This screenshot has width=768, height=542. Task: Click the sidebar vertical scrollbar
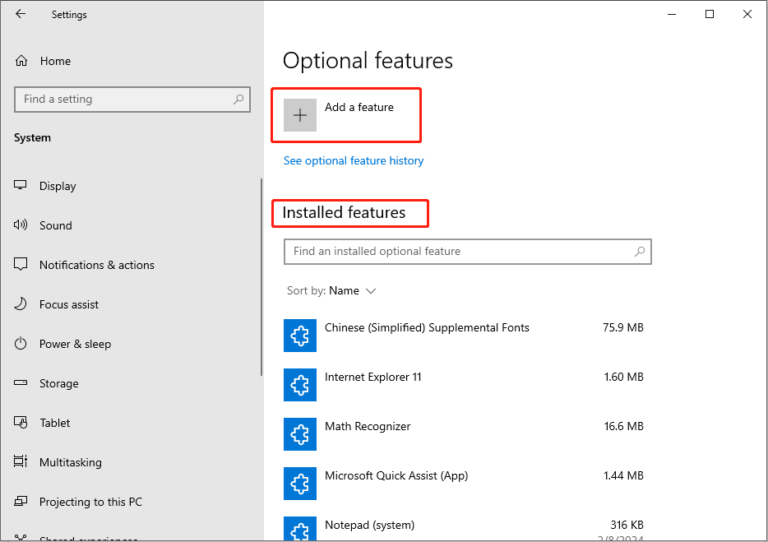click(261, 277)
